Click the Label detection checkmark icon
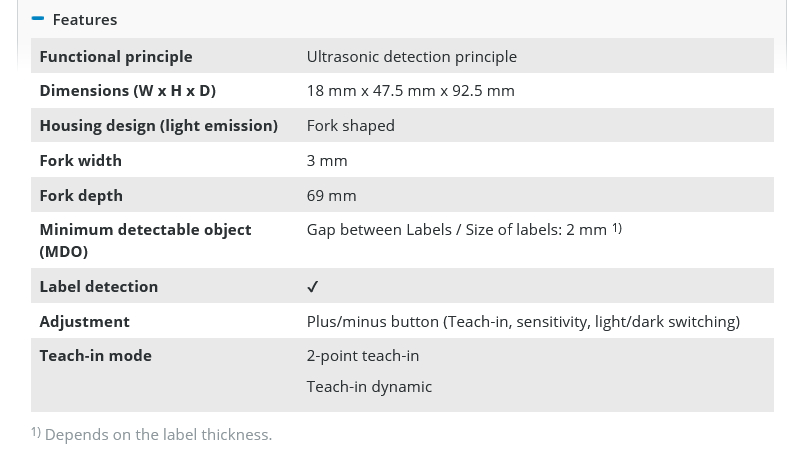The width and height of the screenshot is (800, 452). click(x=313, y=287)
